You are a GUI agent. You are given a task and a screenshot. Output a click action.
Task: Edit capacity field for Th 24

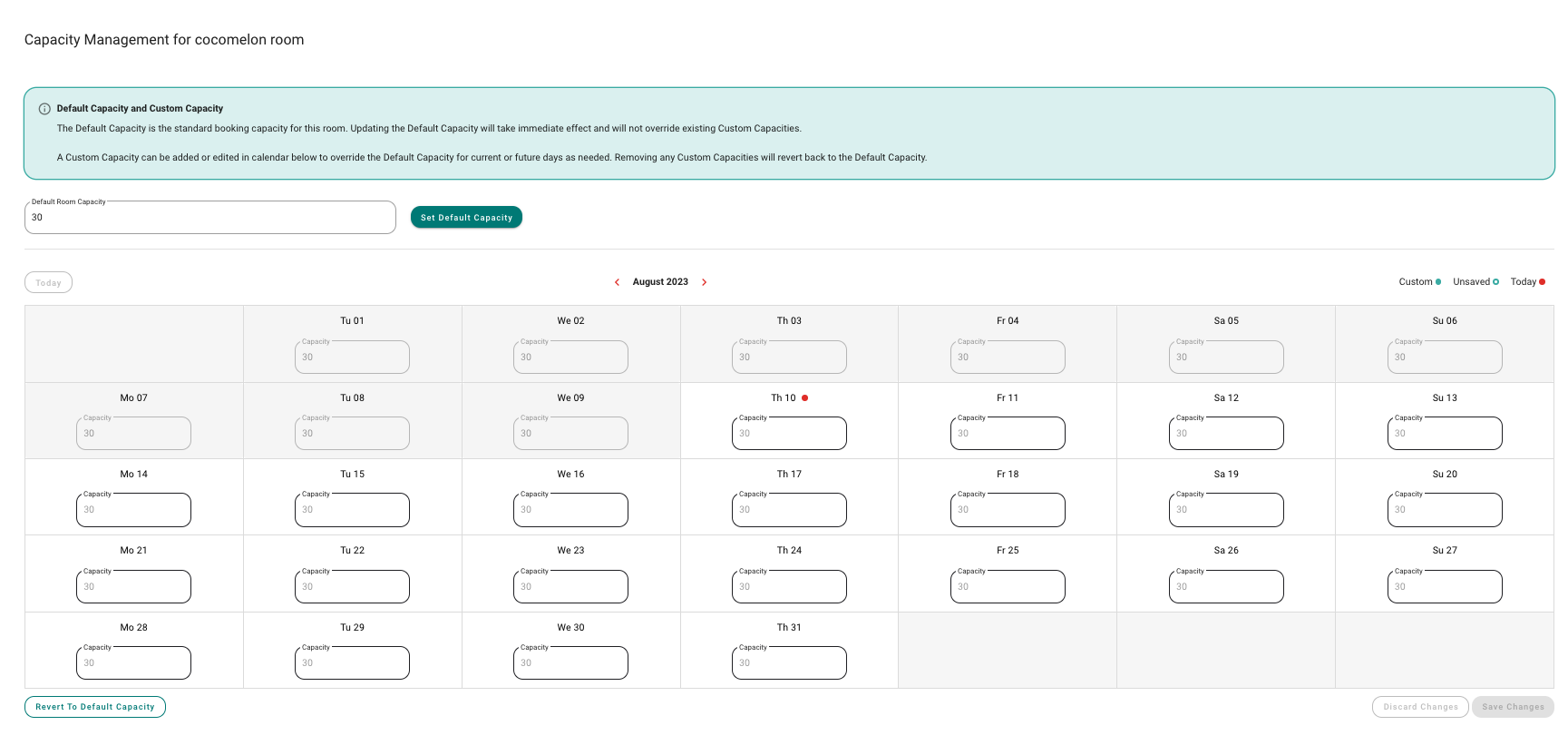pos(789,587)
